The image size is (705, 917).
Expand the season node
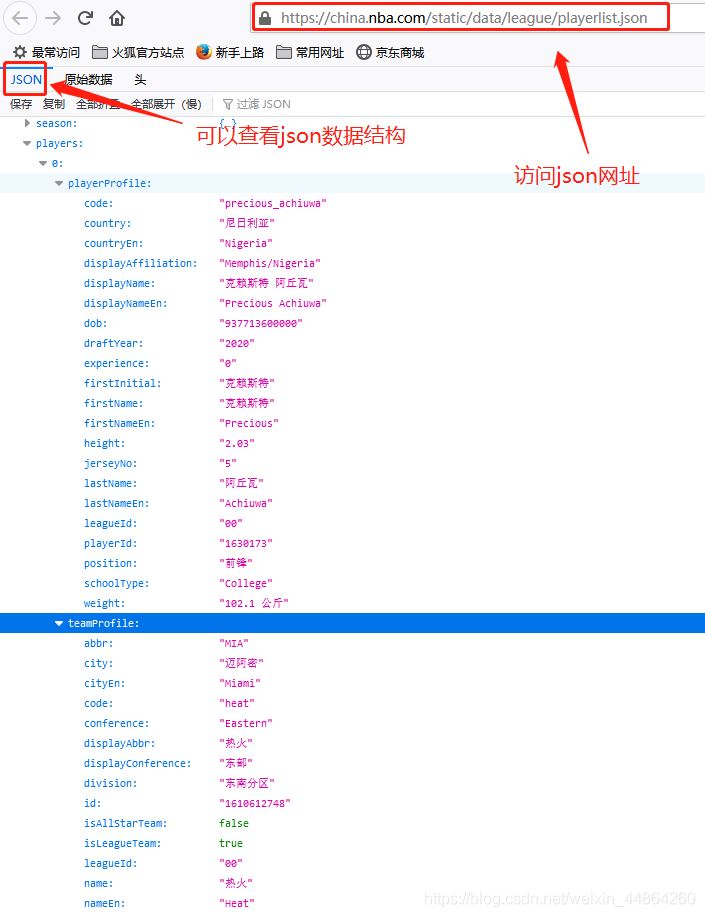(27, 123)
